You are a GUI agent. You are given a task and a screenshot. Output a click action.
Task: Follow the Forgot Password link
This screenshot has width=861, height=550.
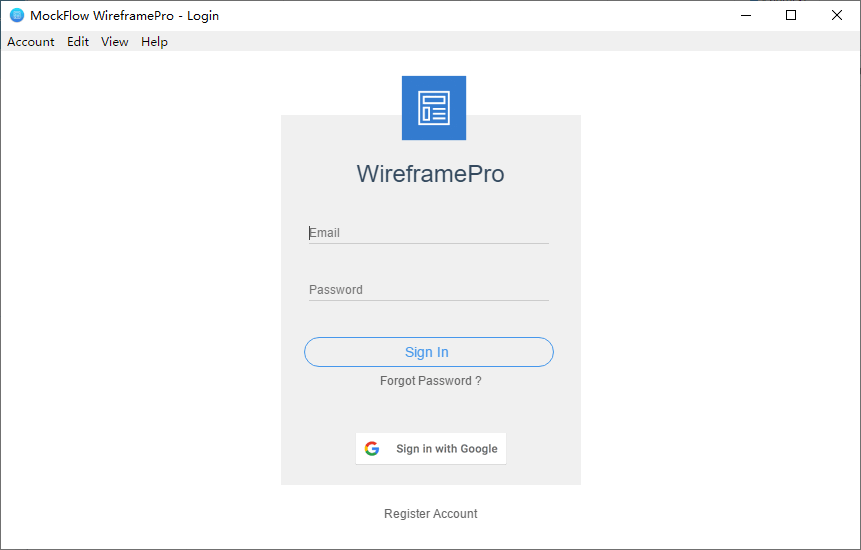pos(430,381)
